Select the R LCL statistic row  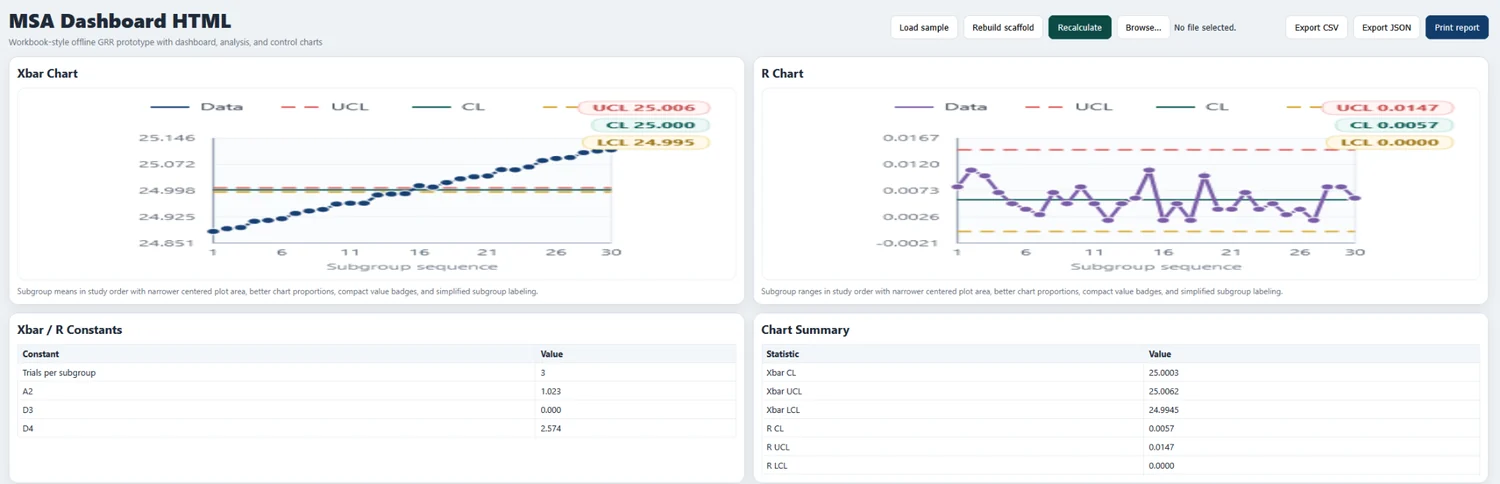click(x=1120, y=466)
